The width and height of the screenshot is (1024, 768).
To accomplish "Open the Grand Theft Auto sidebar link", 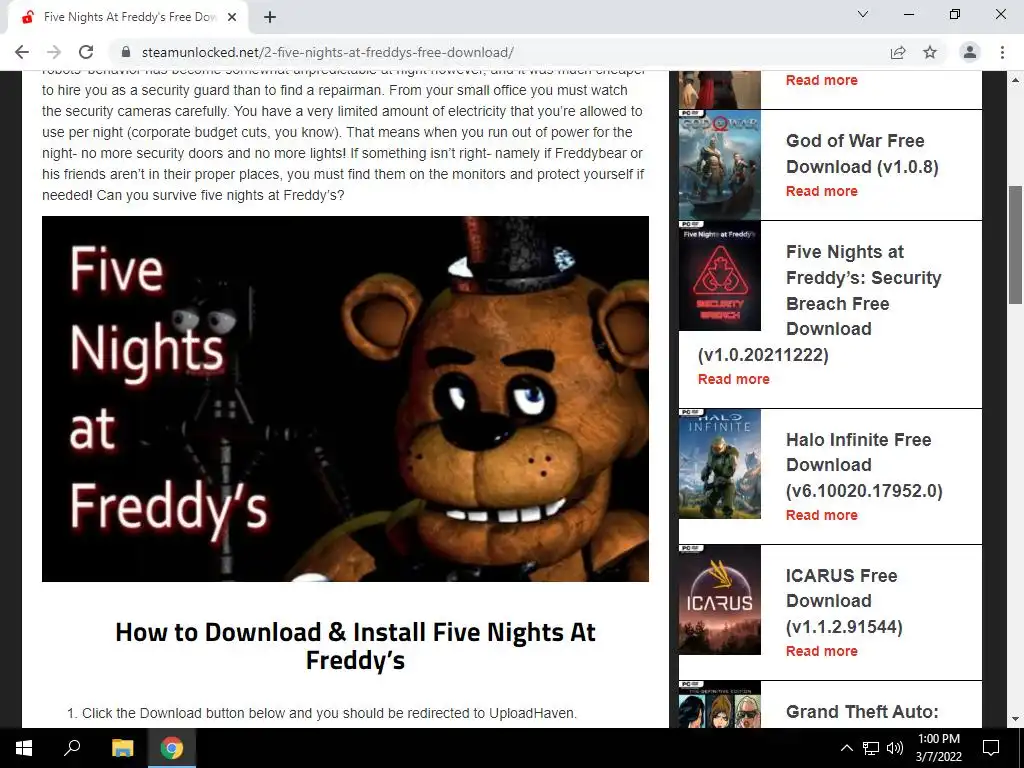I will click(862, 712).
